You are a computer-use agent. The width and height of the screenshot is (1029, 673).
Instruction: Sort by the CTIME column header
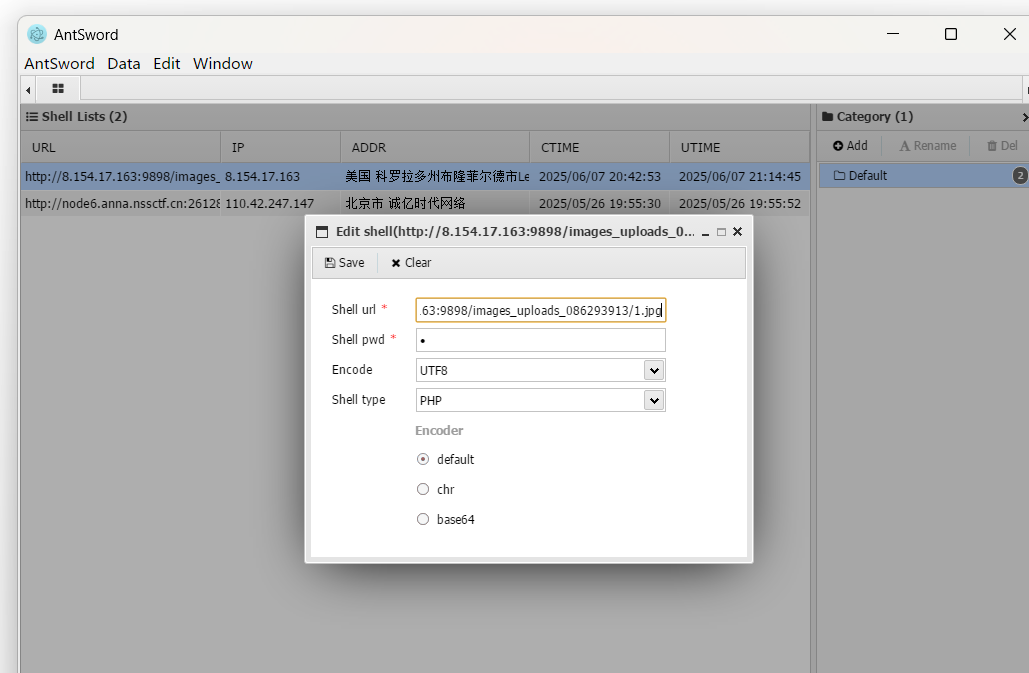tap(600, 148)
